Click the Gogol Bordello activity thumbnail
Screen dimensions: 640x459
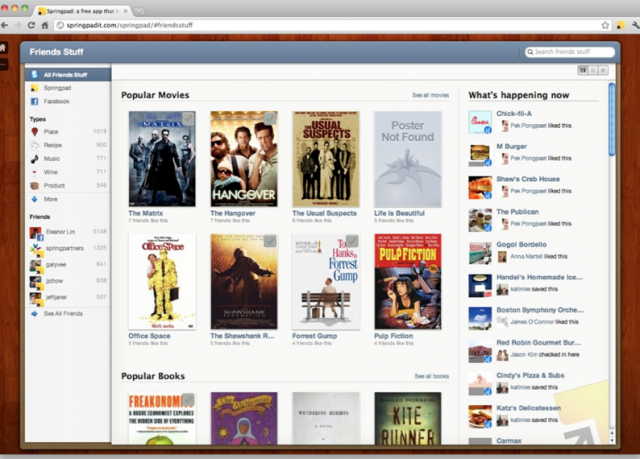pyautogui.click(x=480, y=253)
